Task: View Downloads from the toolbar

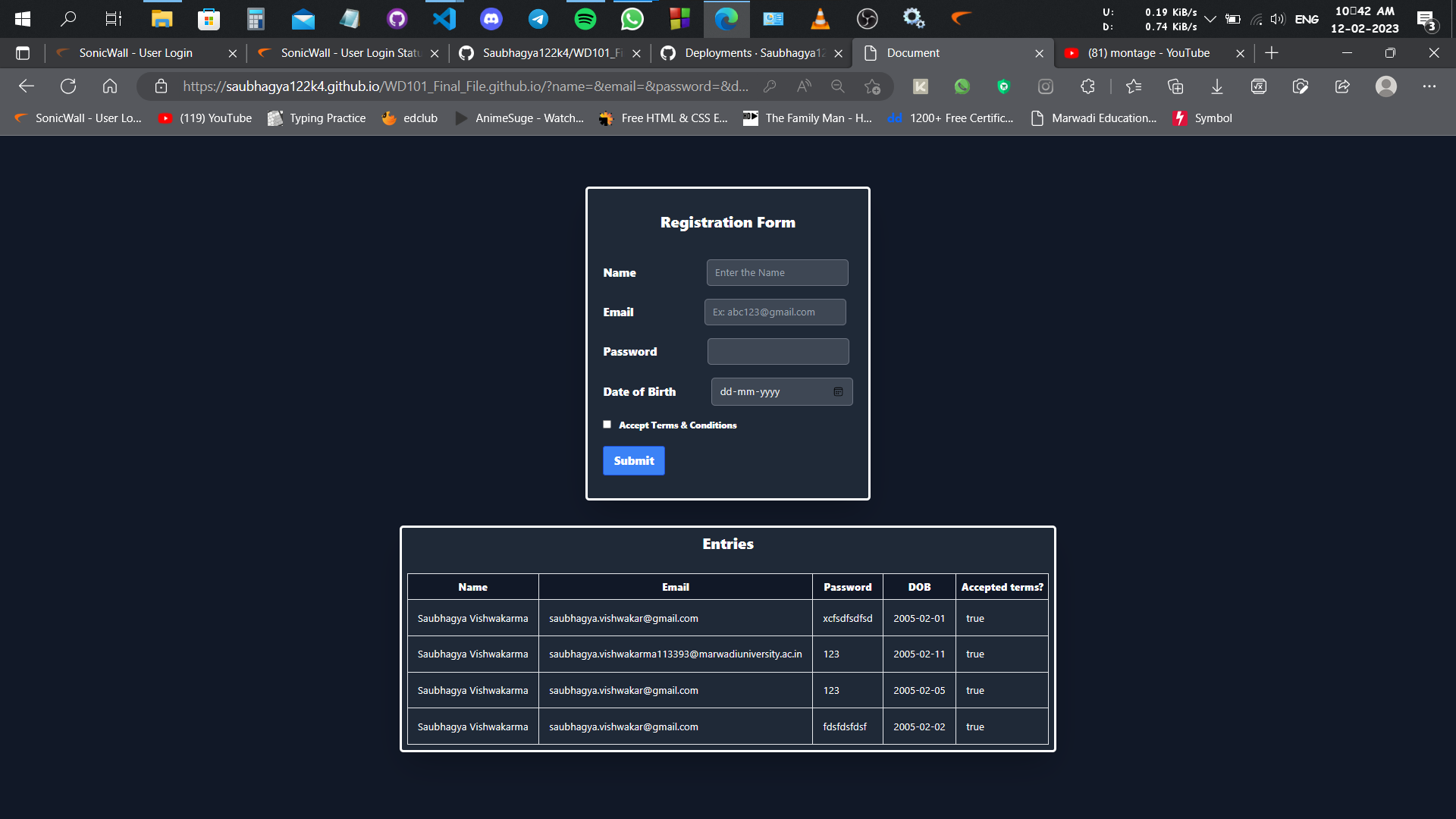Action: click(x=1216, y=86)
